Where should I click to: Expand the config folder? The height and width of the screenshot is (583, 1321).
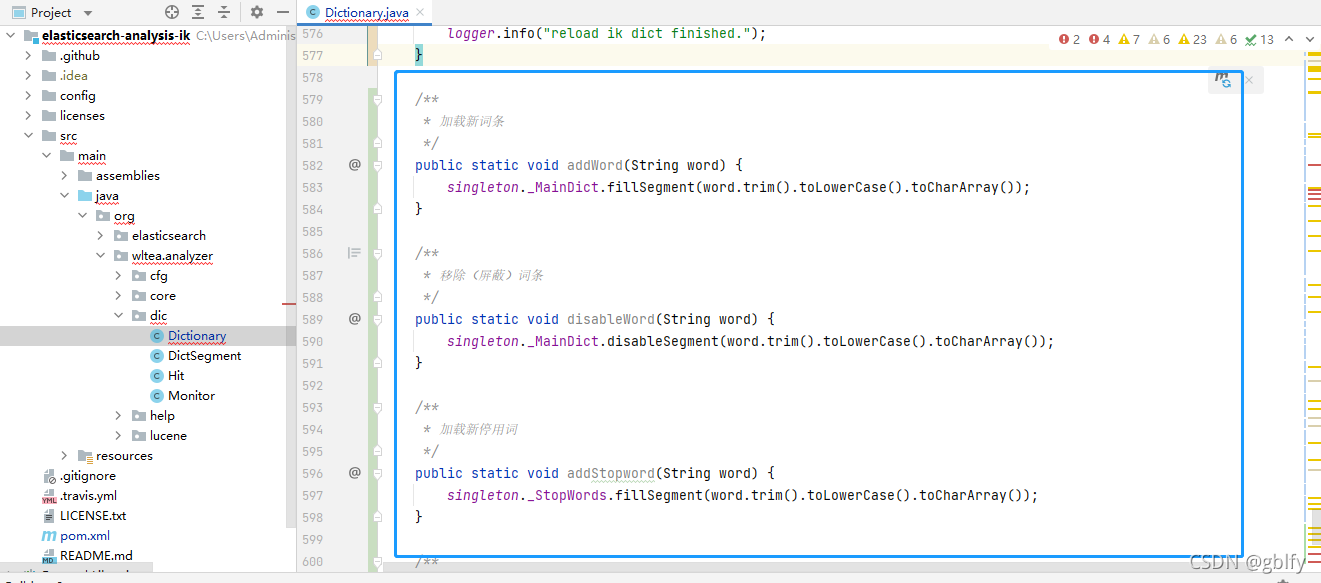point(28,96)
